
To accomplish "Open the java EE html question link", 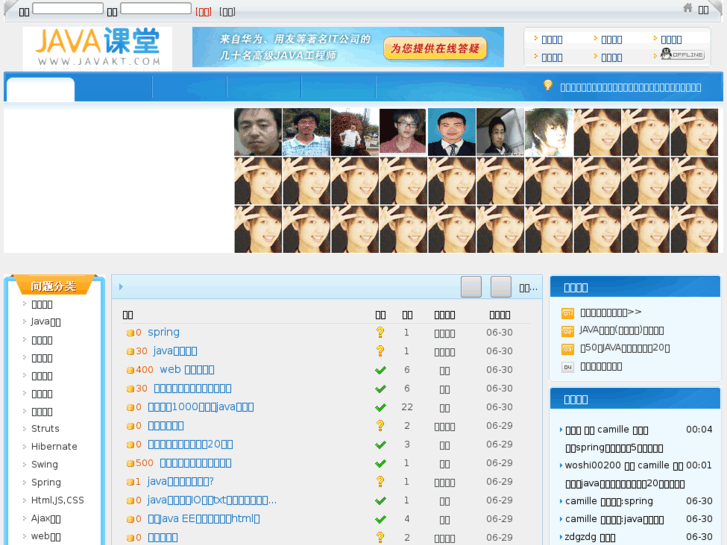I will pos(204,519).
